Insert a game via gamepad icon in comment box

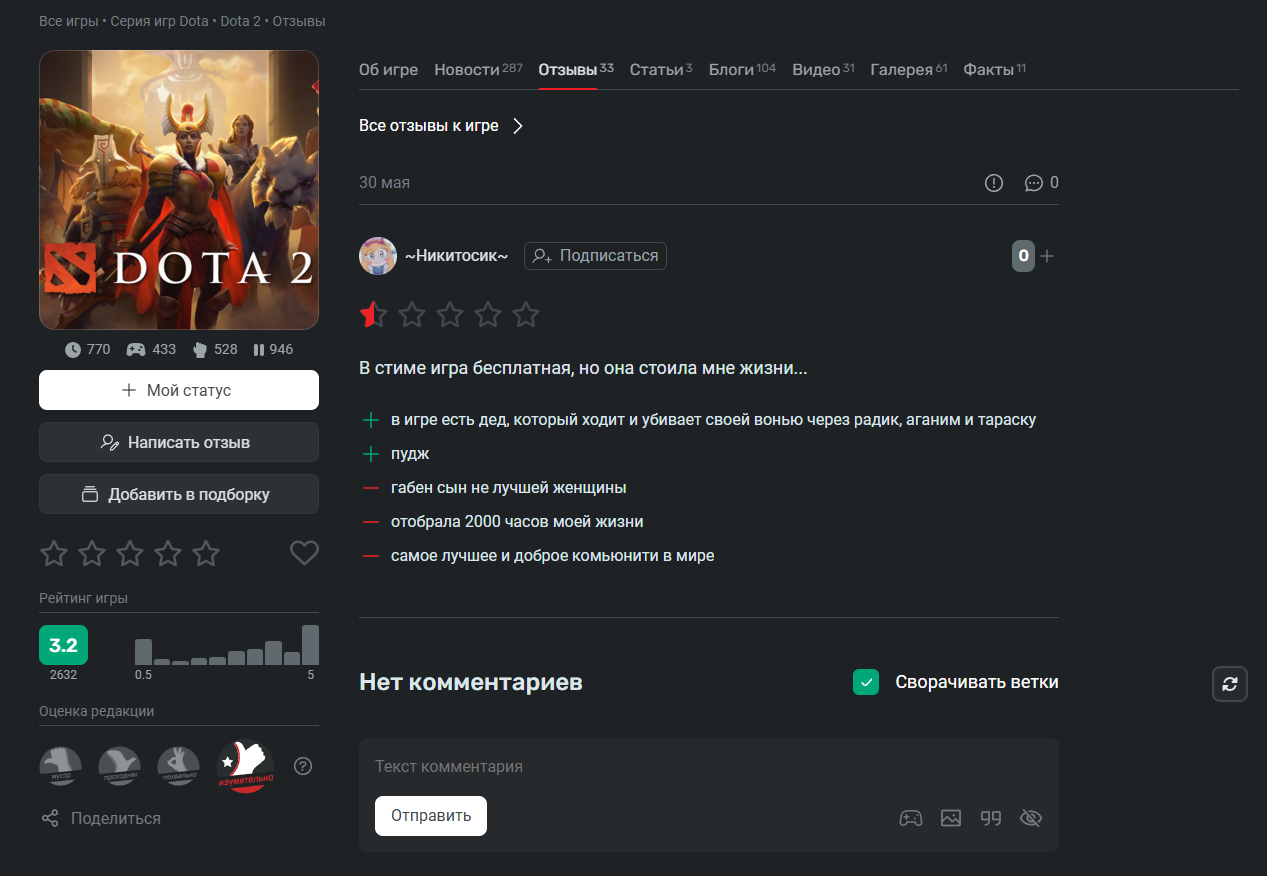[910, 818]
